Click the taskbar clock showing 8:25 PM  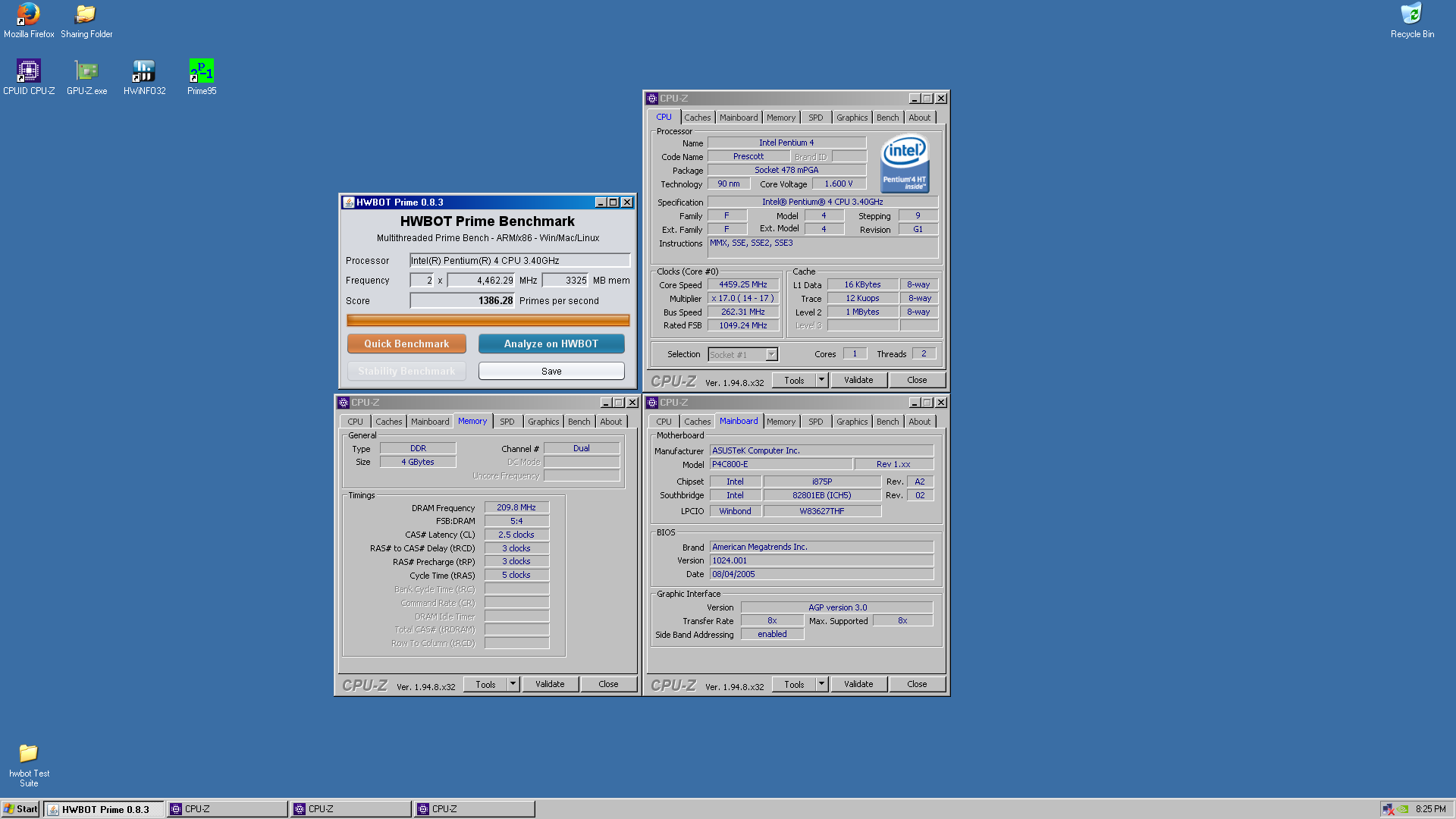pos(1430,809)
